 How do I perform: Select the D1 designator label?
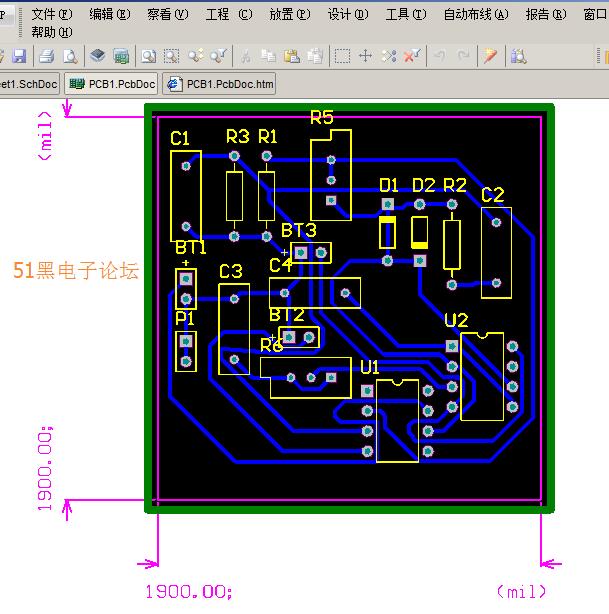pos(389,185)
